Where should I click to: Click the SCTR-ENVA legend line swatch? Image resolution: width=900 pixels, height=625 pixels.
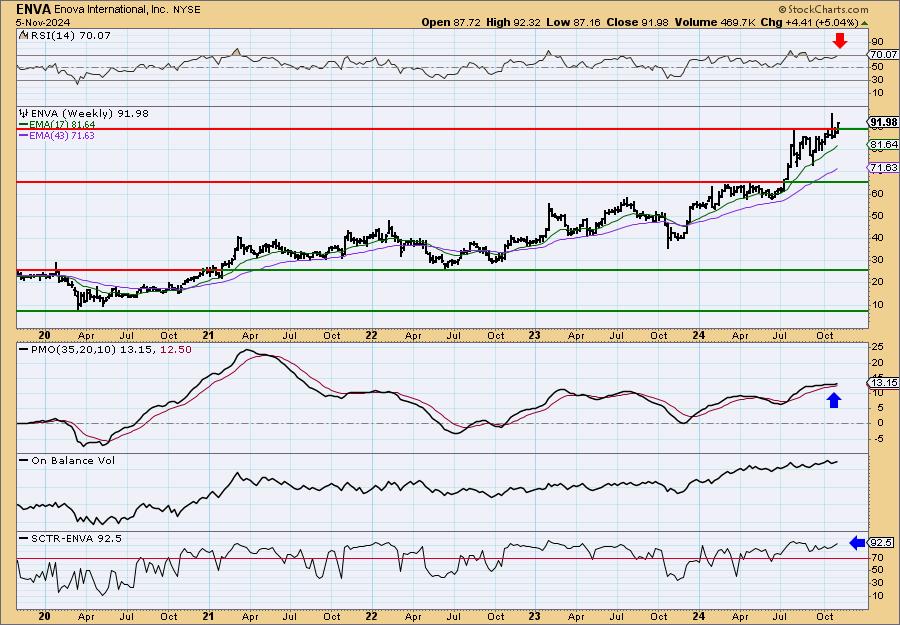(24, 538)
